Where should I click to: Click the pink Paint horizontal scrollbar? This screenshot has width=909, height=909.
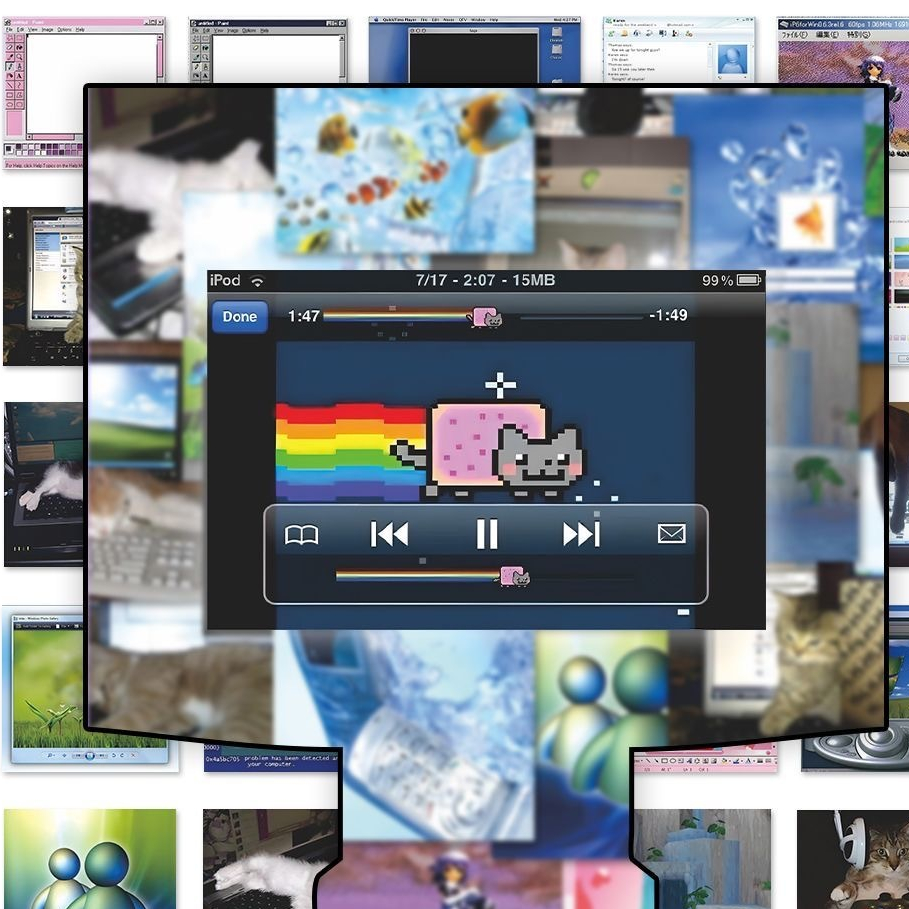pos(54,137)
